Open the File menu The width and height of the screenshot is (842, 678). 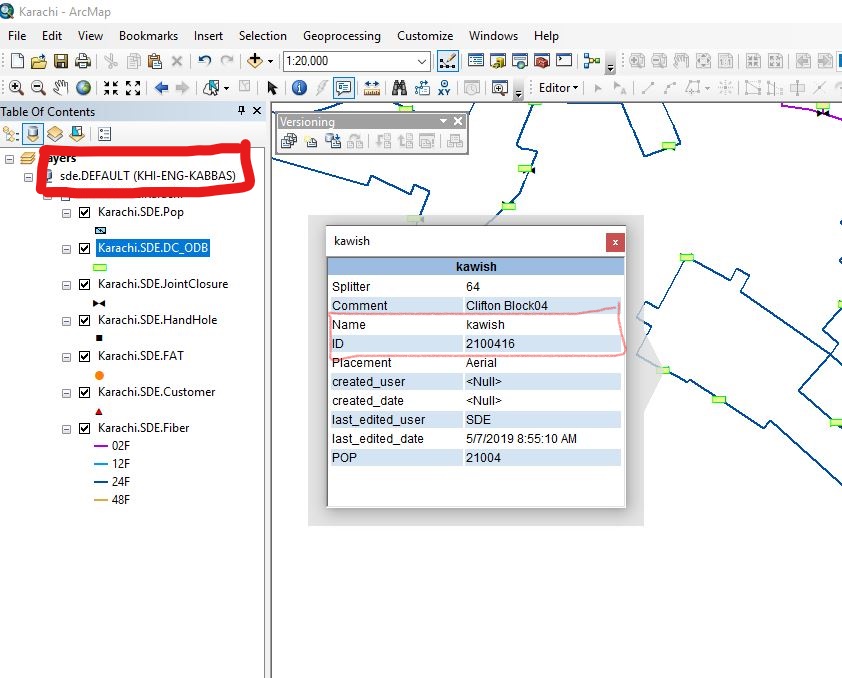(17, 35)
